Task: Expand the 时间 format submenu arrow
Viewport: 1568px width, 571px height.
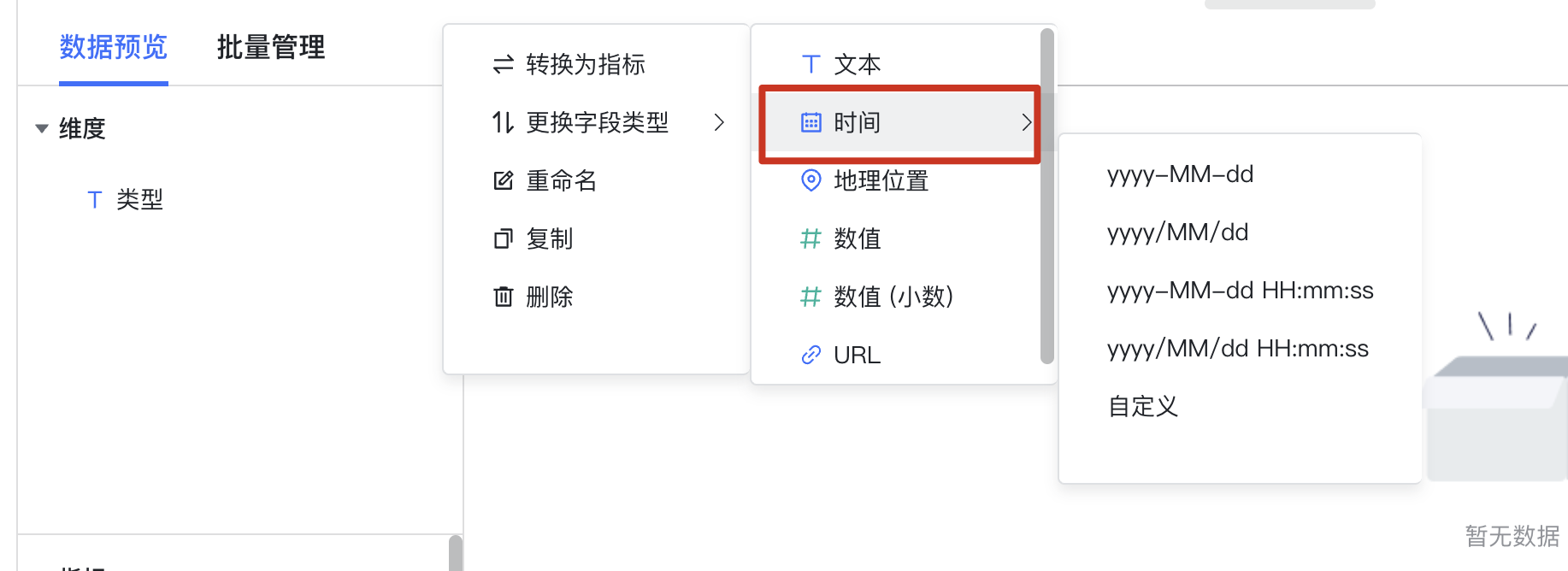Action: pos(1026,122)
